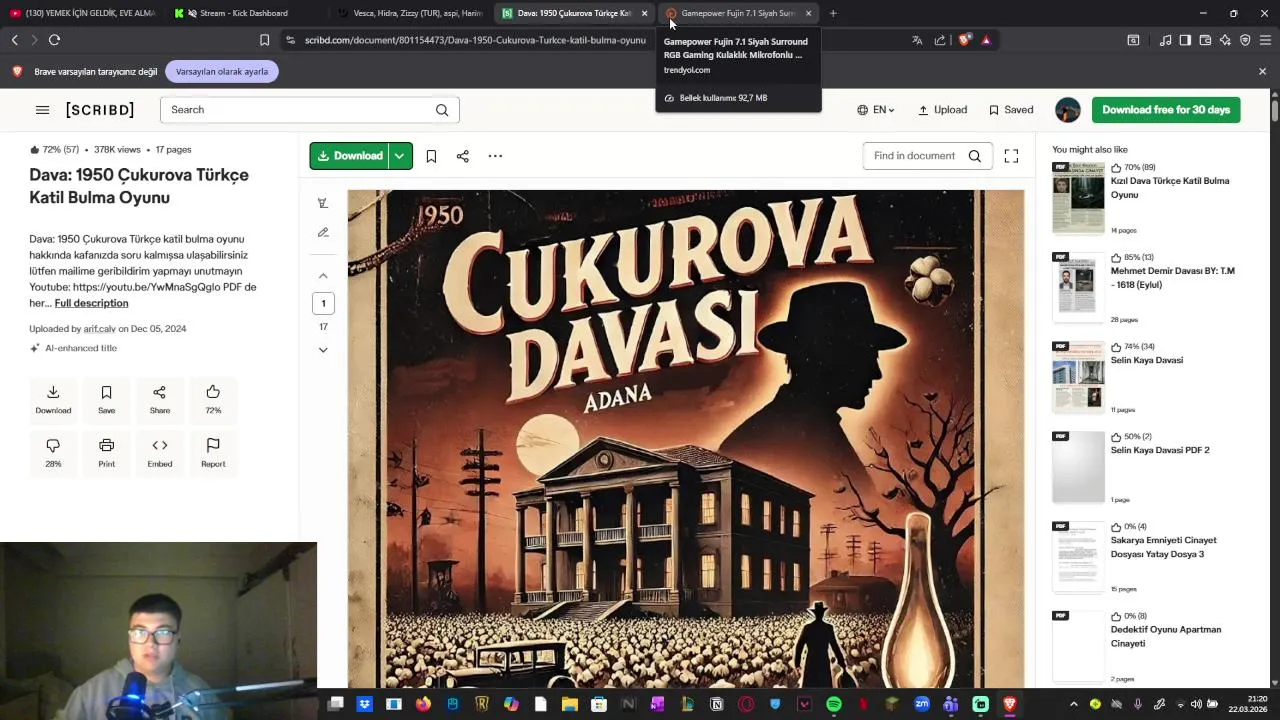
Task: Click the Scribd logo
Action: 100,110
